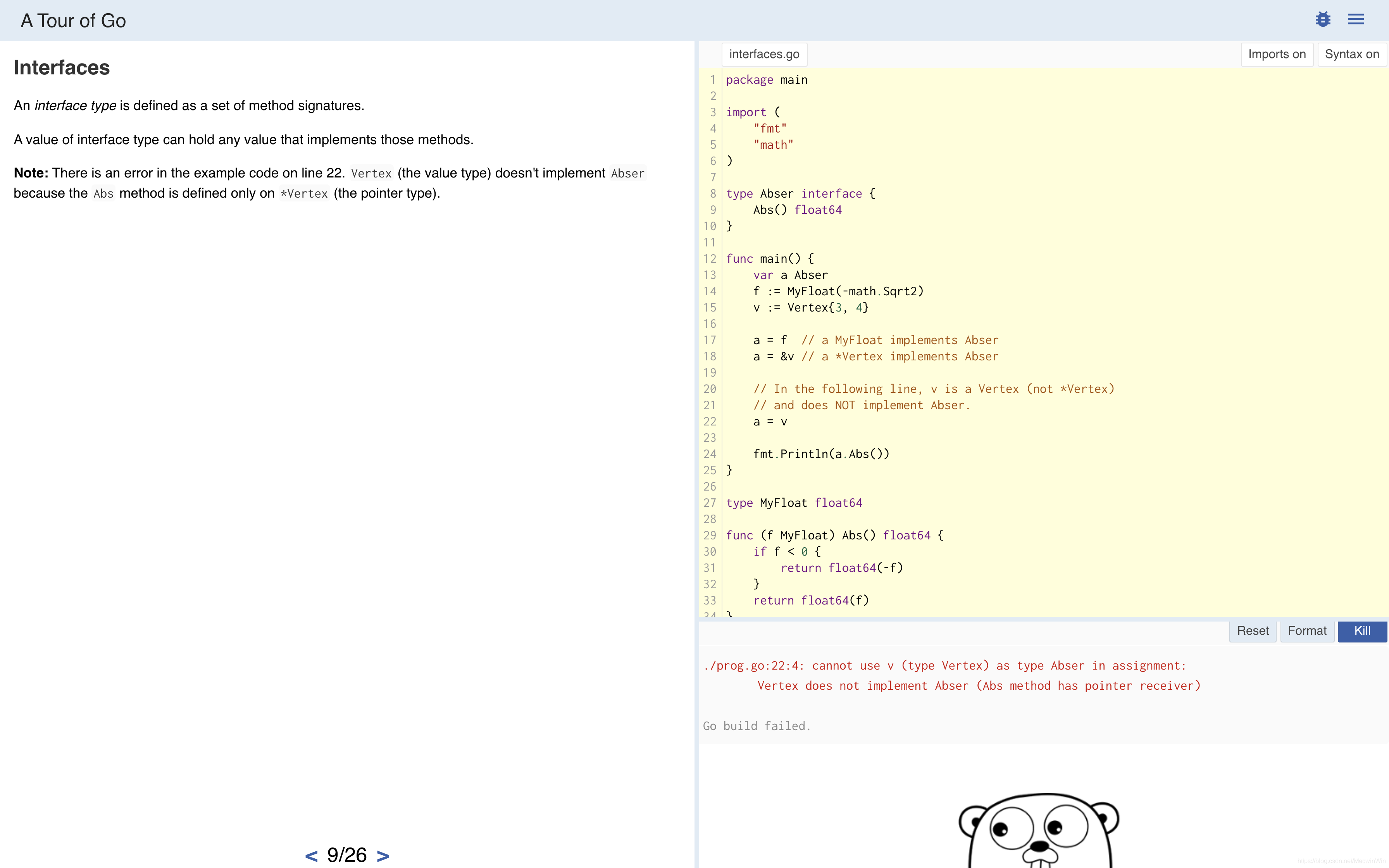Viewport: 1389px width, 868px height.
Task: Select the interfaces.go file tab
Action: tap(764, 55)
